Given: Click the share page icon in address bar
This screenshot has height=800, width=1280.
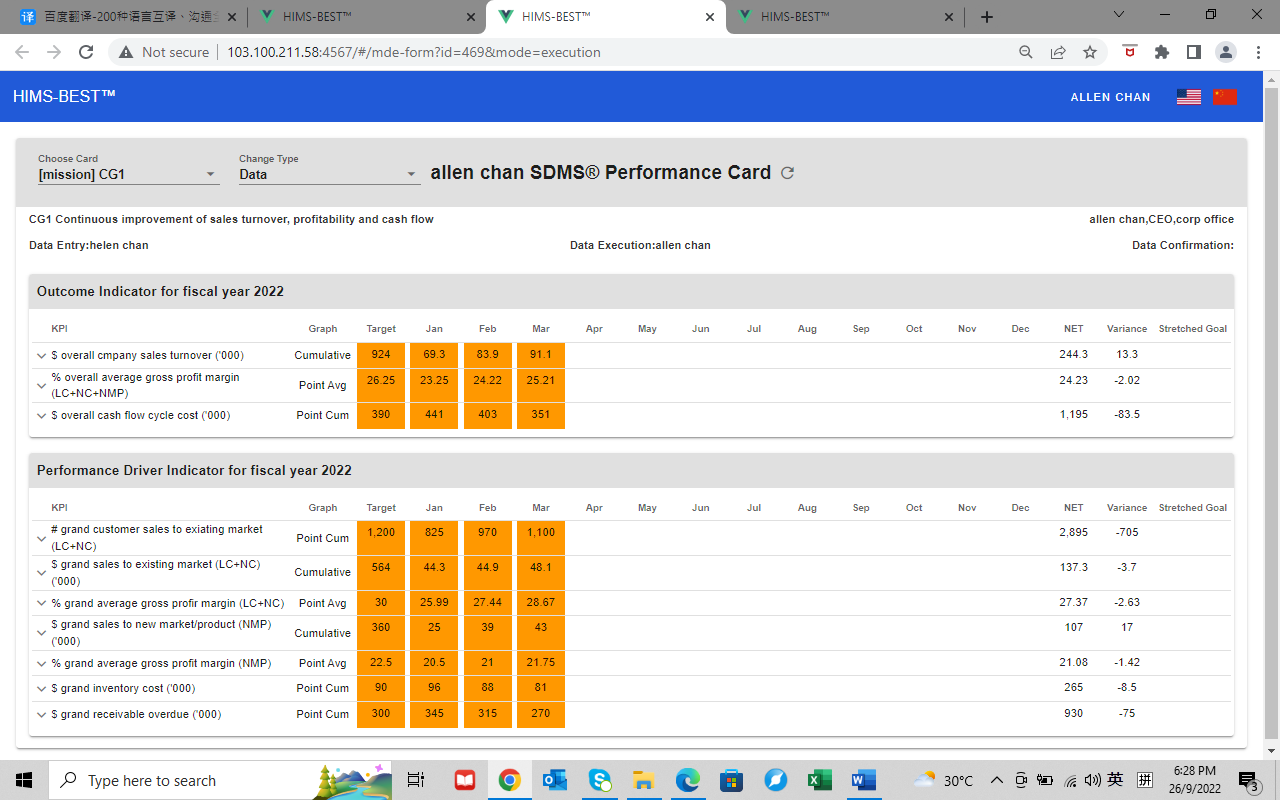Looking at the screenshot, I should click(x=1058, y=52).
